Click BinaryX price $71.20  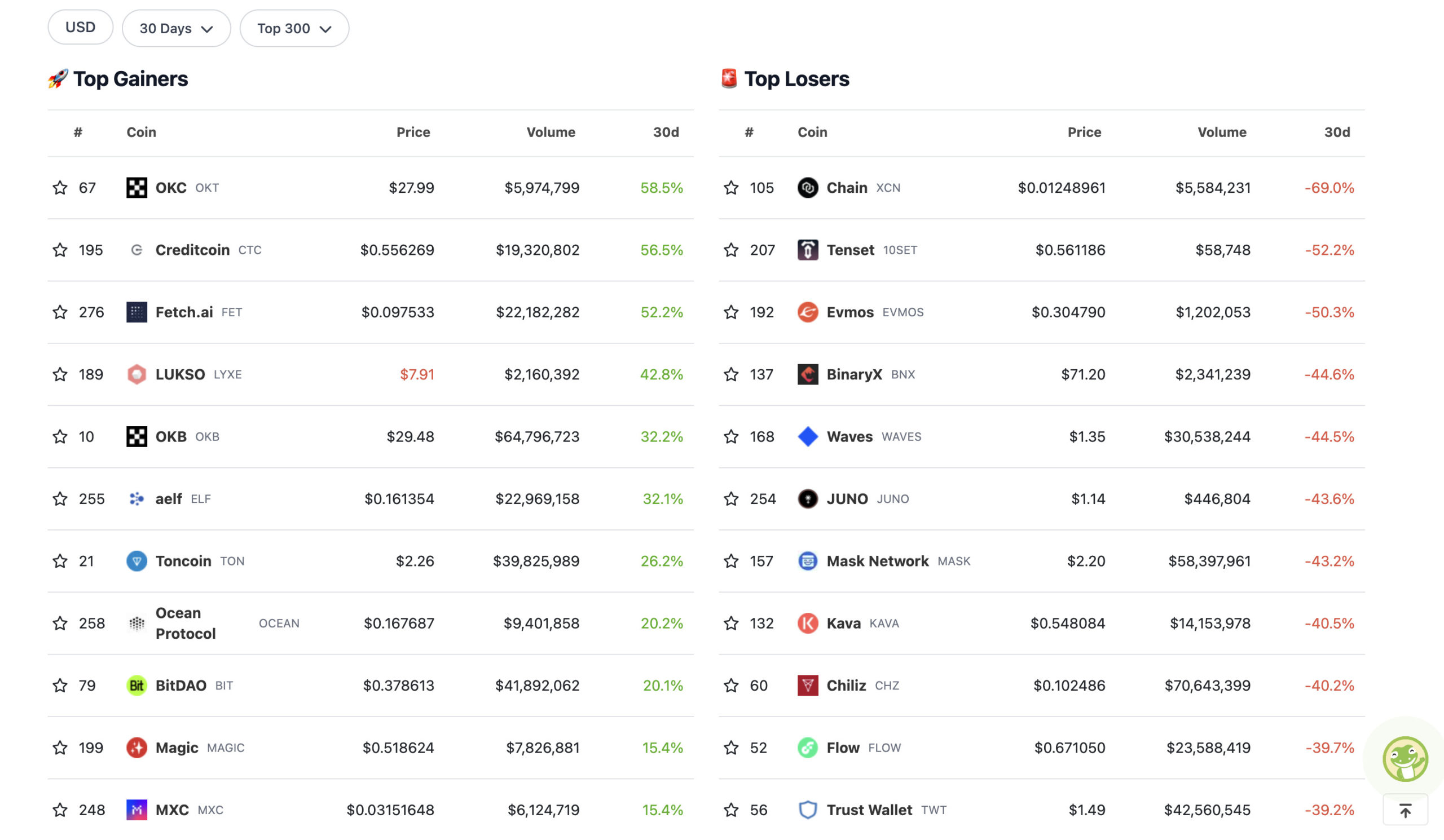(x=1083, y=374)
